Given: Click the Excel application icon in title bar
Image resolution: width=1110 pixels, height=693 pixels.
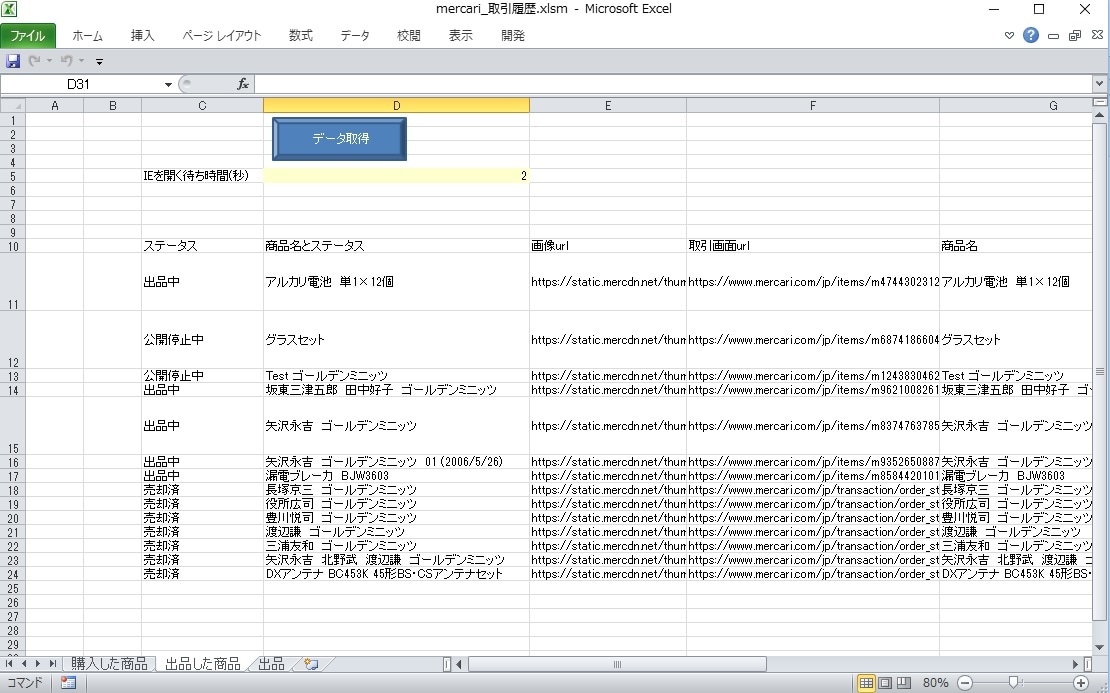Looking at the screenshot, I should click(9, 9).
